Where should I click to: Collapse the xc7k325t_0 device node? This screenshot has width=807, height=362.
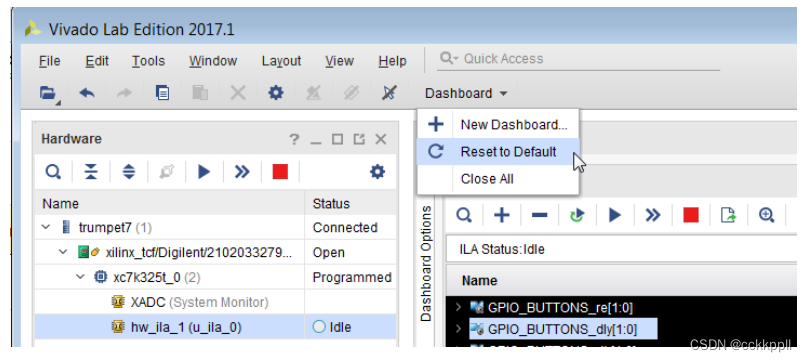(x=80, y=278)
